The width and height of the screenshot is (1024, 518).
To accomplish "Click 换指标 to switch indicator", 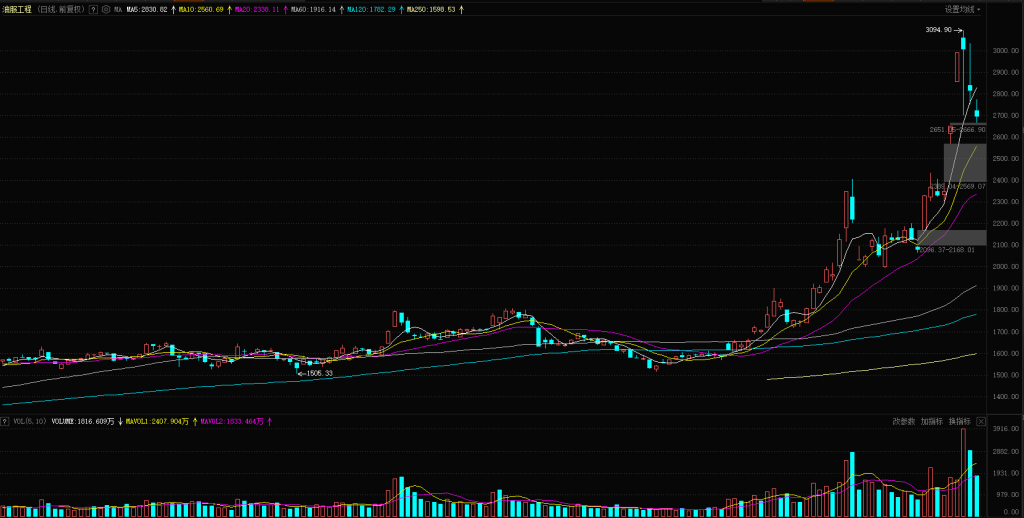I will 959,422.
